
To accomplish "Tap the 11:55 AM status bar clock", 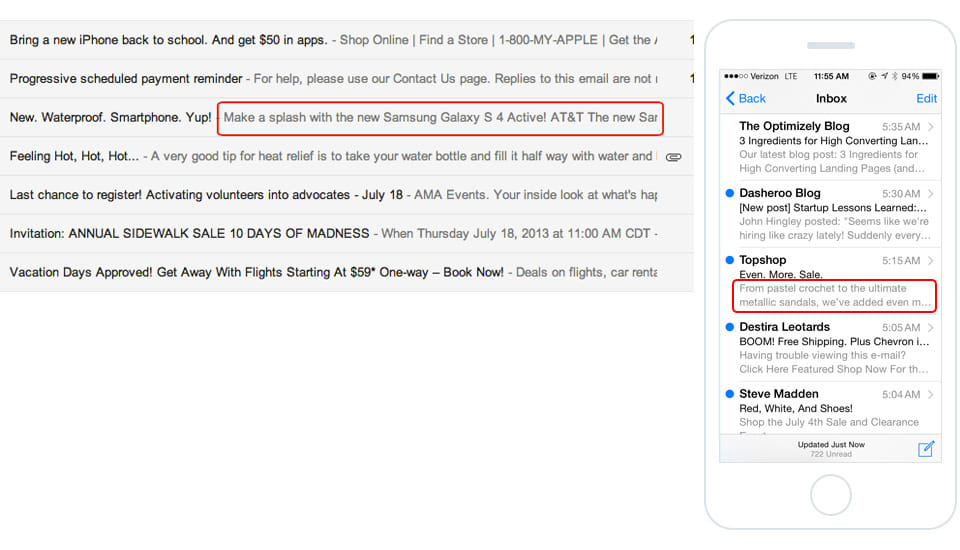I will click(831, 76).
